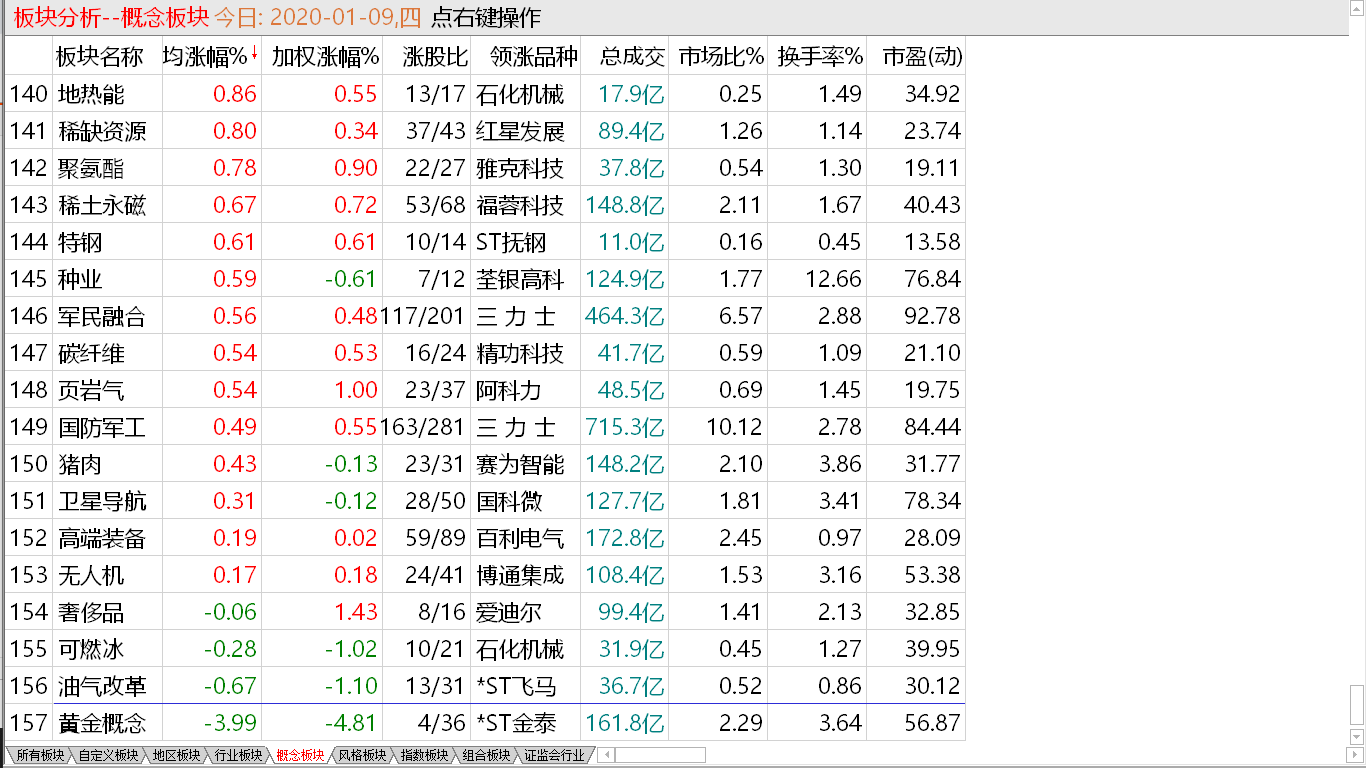Click leading stock 雅克科技
This screenshot has height=768, width=1366.
[x=520, y=168]
